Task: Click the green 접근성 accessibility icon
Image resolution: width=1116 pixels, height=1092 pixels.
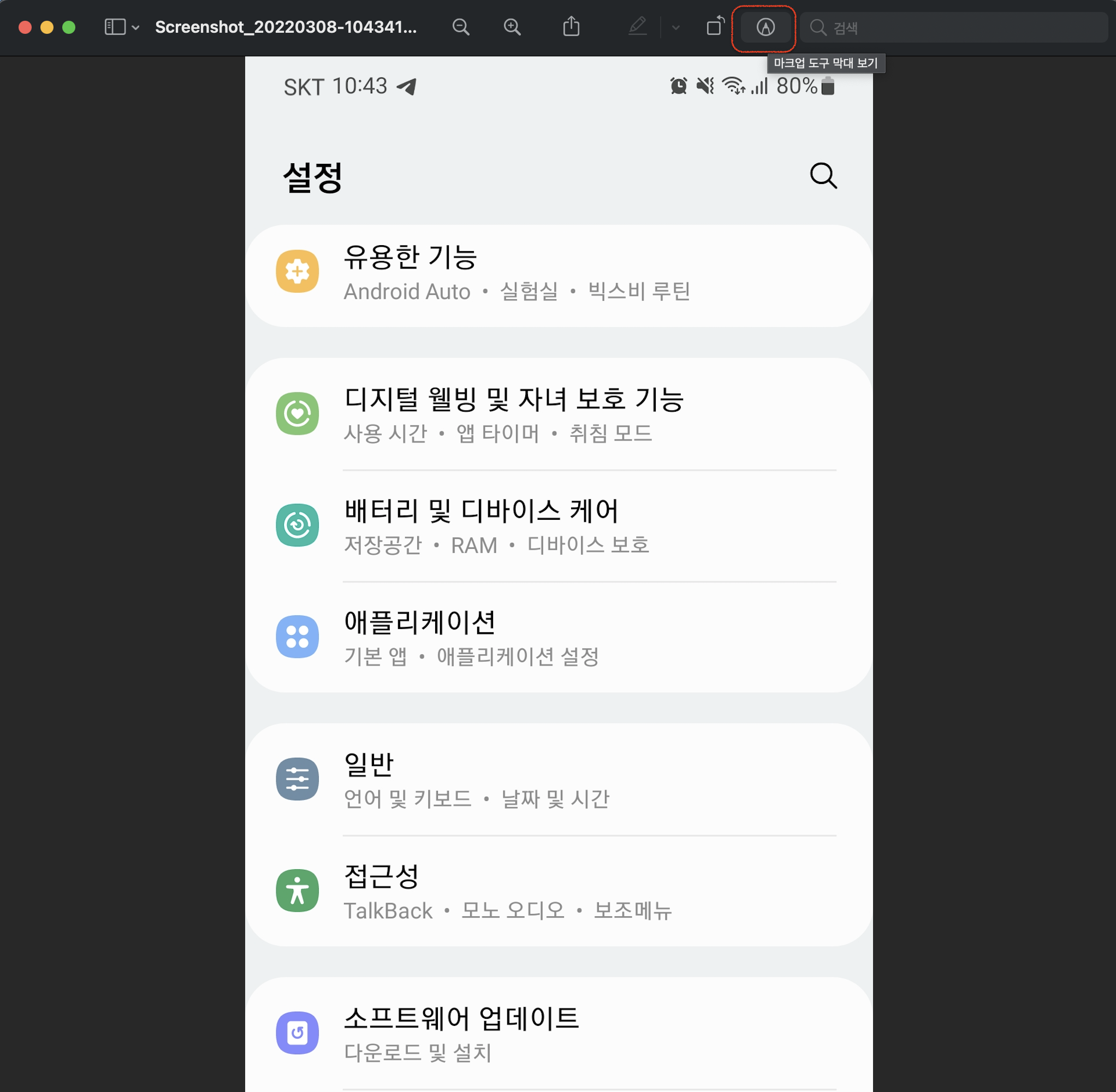Action: [297, 891]
